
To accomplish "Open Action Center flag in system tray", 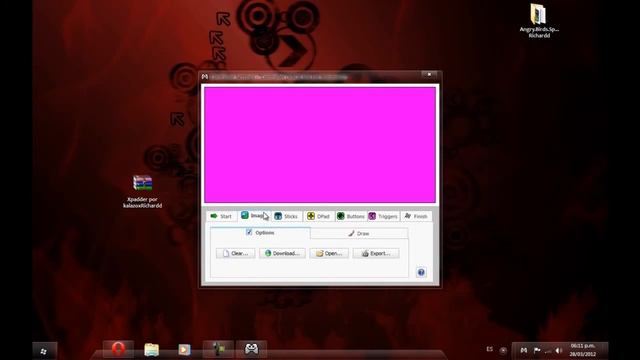I will (537, 350).
